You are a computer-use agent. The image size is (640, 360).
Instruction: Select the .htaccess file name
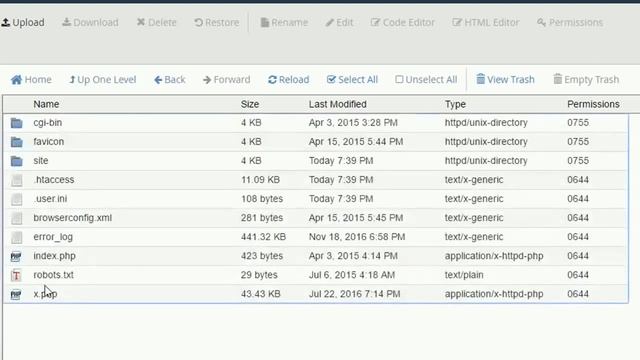click(x=54, y=180)
